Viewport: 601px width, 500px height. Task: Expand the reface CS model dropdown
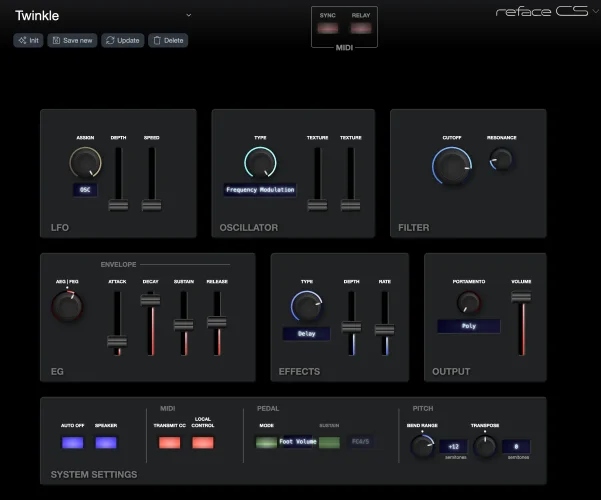(594, 12)
